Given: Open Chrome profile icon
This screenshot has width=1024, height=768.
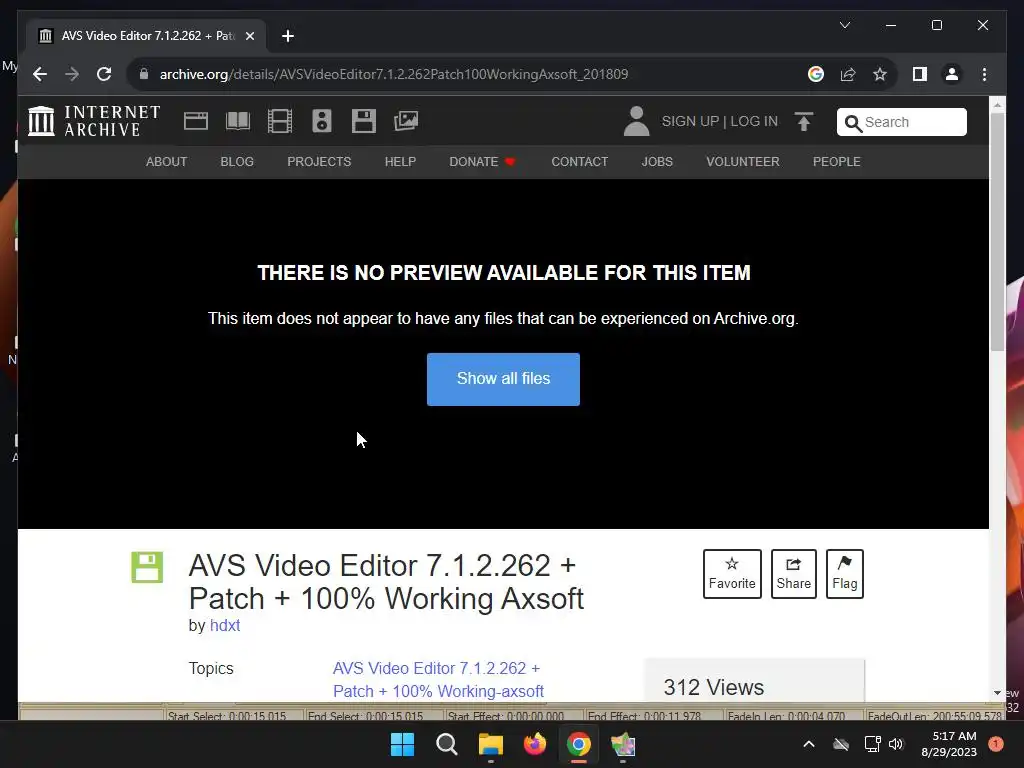Looking at the screenshot, I should pyautogui.click(x=952, y=74).
